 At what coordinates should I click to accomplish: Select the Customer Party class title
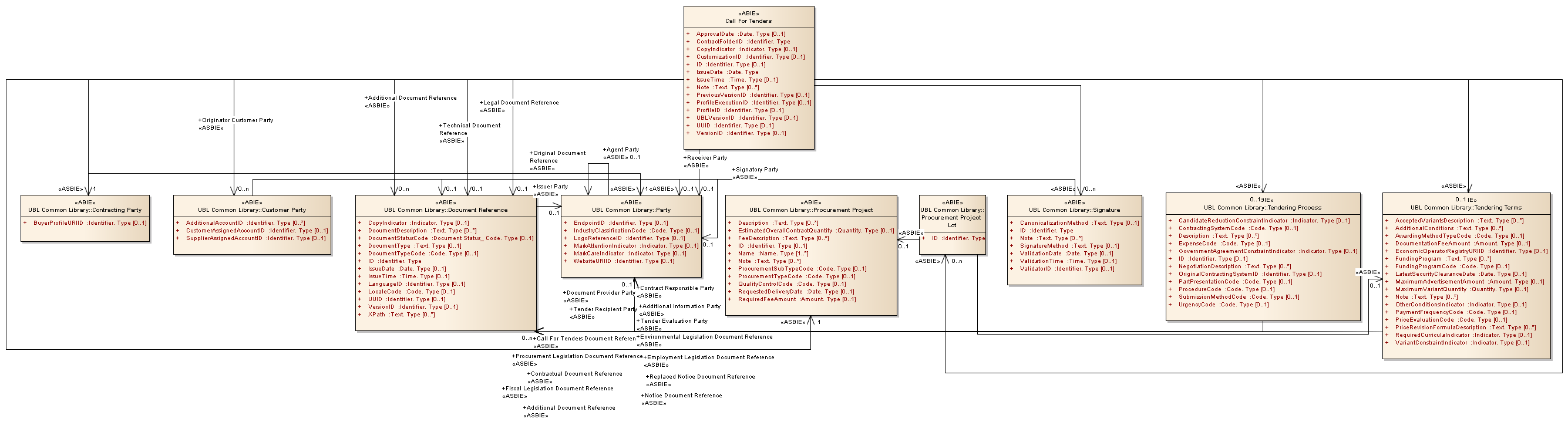pyautogui.click(x=252, y=210)
